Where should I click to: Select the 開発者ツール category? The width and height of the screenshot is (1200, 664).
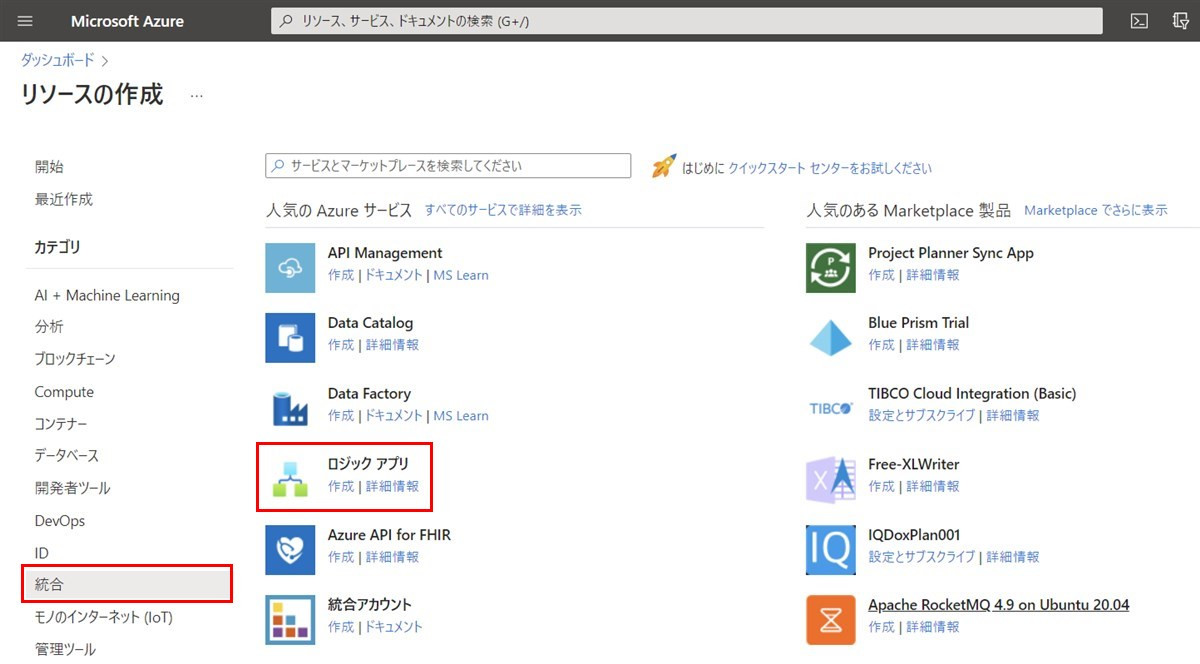tap(73, 488)
